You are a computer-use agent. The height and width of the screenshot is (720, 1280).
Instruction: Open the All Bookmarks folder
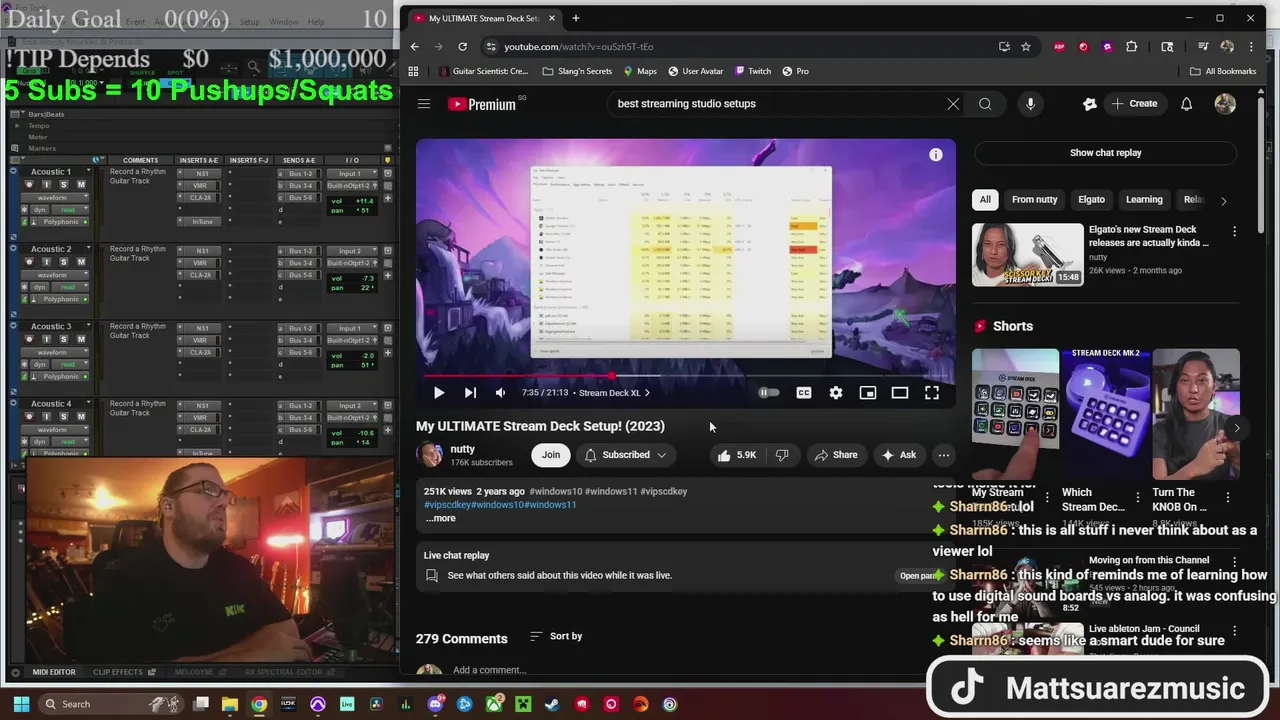(x=1223, y=71)
